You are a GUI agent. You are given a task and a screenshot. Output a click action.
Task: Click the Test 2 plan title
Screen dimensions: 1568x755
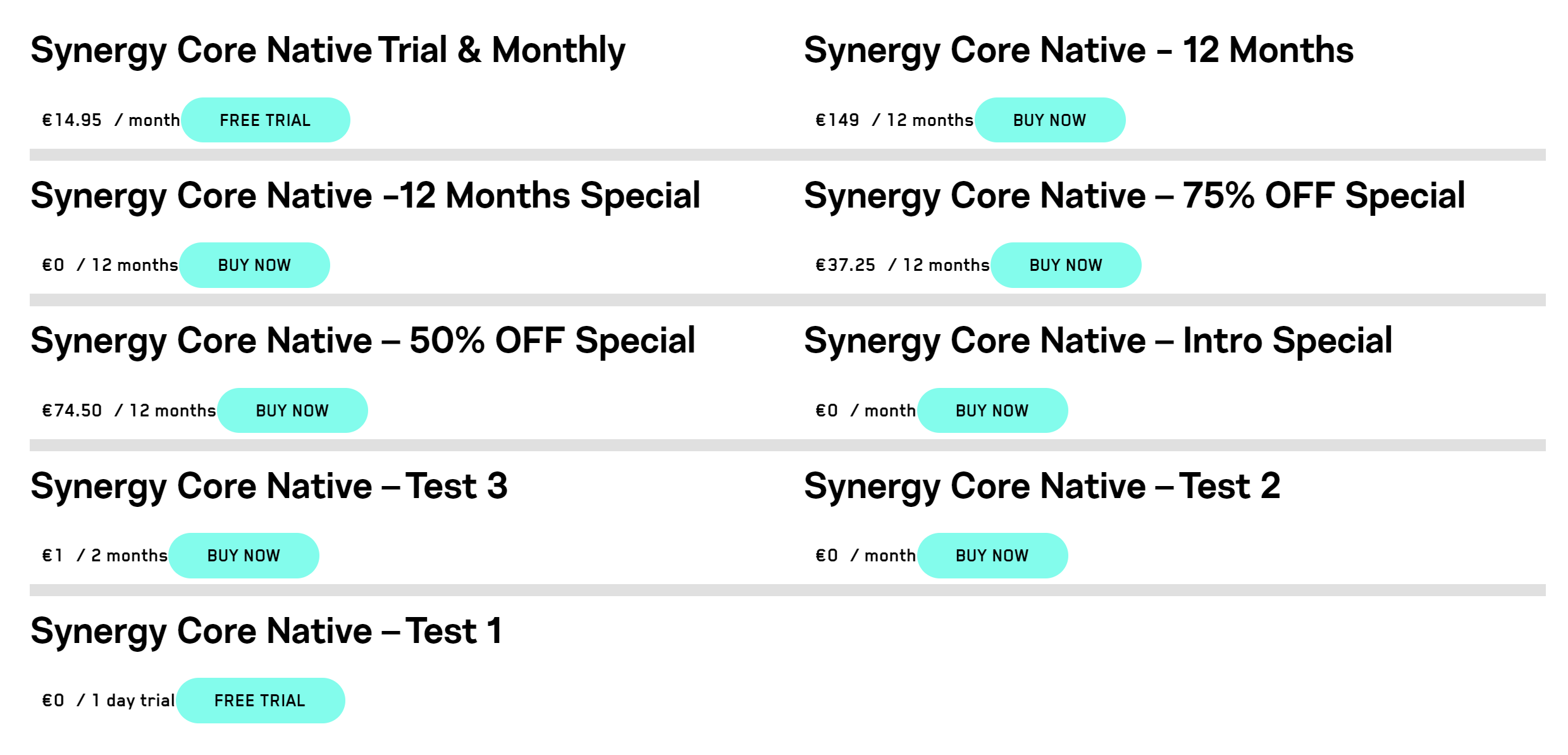(x=1042, y=486)
